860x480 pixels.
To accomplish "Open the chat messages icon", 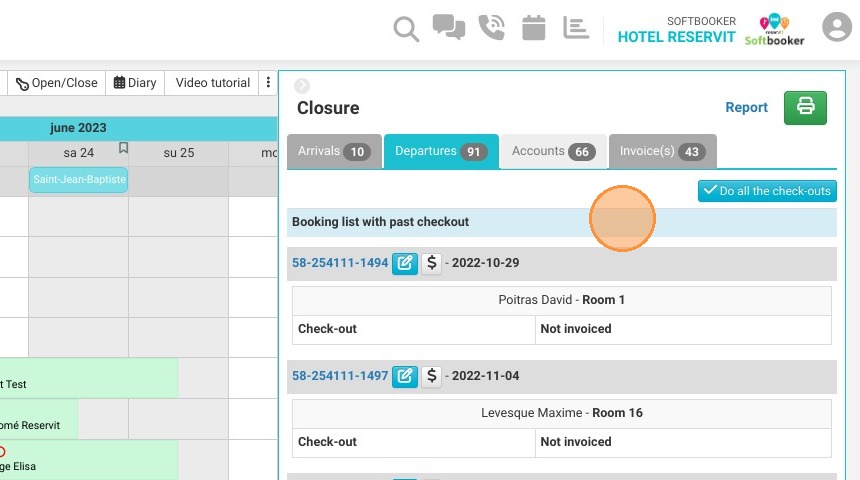I will click(x=449, y=27).
